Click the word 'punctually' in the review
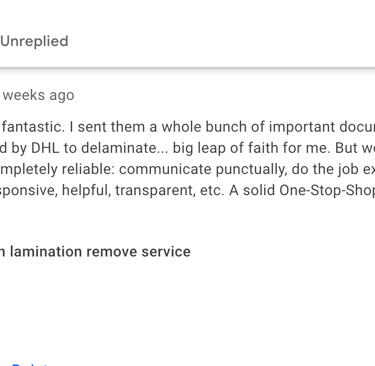Screen dimensions: 375x366 pyautogui.click(x=251, y=169)
